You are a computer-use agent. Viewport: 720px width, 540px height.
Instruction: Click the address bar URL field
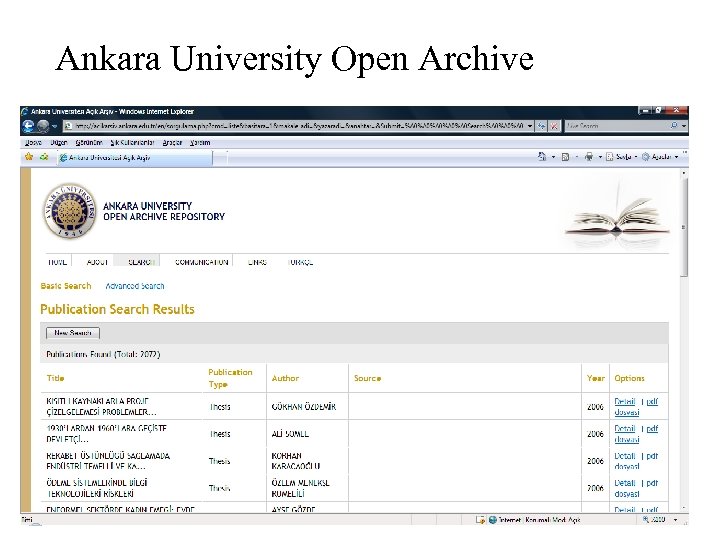tap(294, 125)
